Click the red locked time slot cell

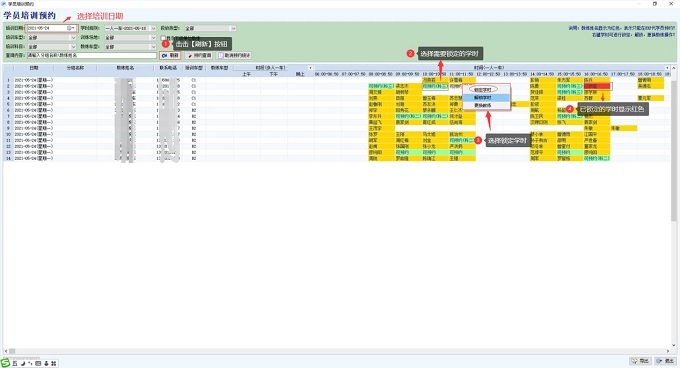(x=597, y=86)
